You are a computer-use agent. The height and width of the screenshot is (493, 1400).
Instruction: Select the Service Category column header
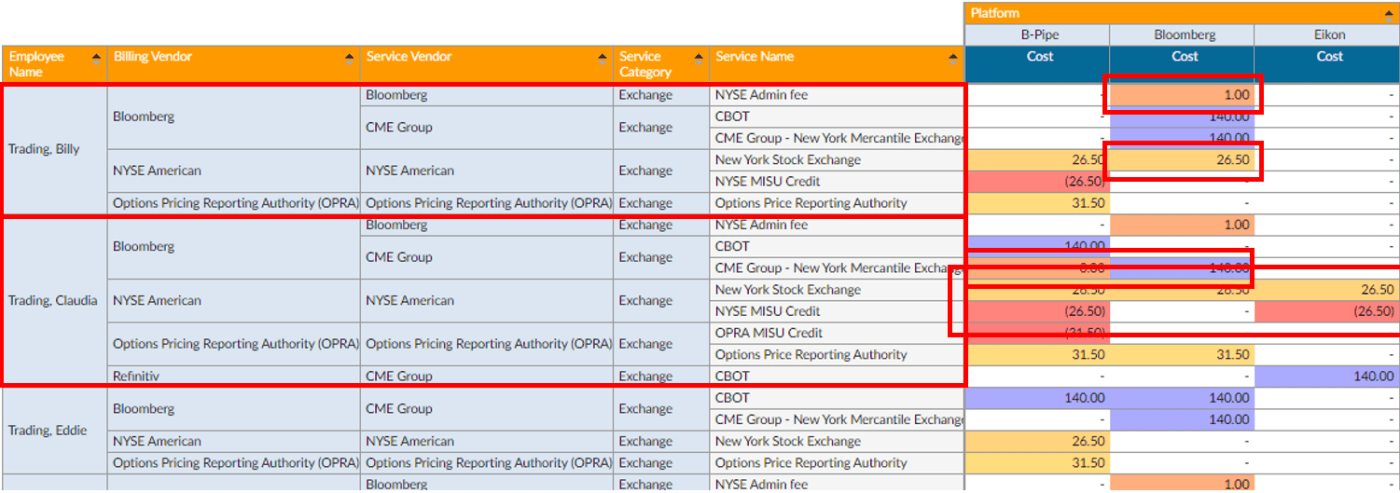click(661, 64)
